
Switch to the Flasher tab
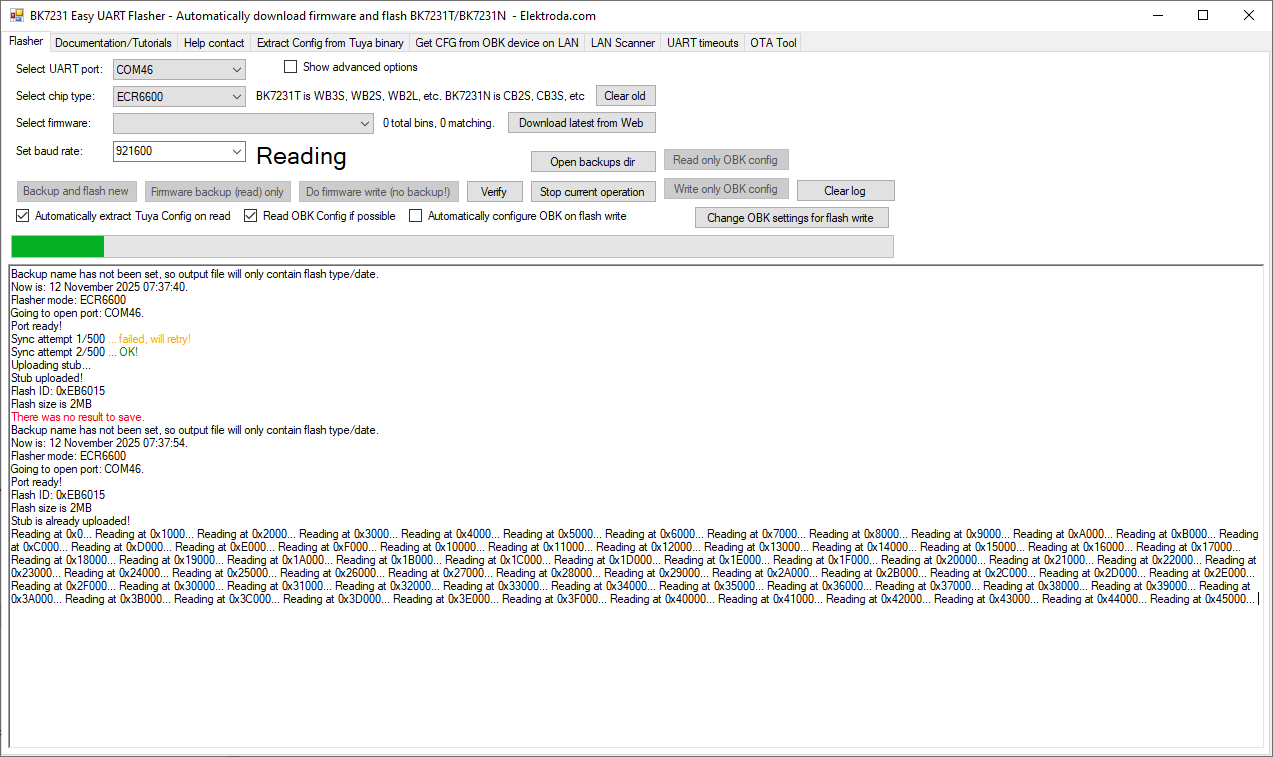coord(26,42)
